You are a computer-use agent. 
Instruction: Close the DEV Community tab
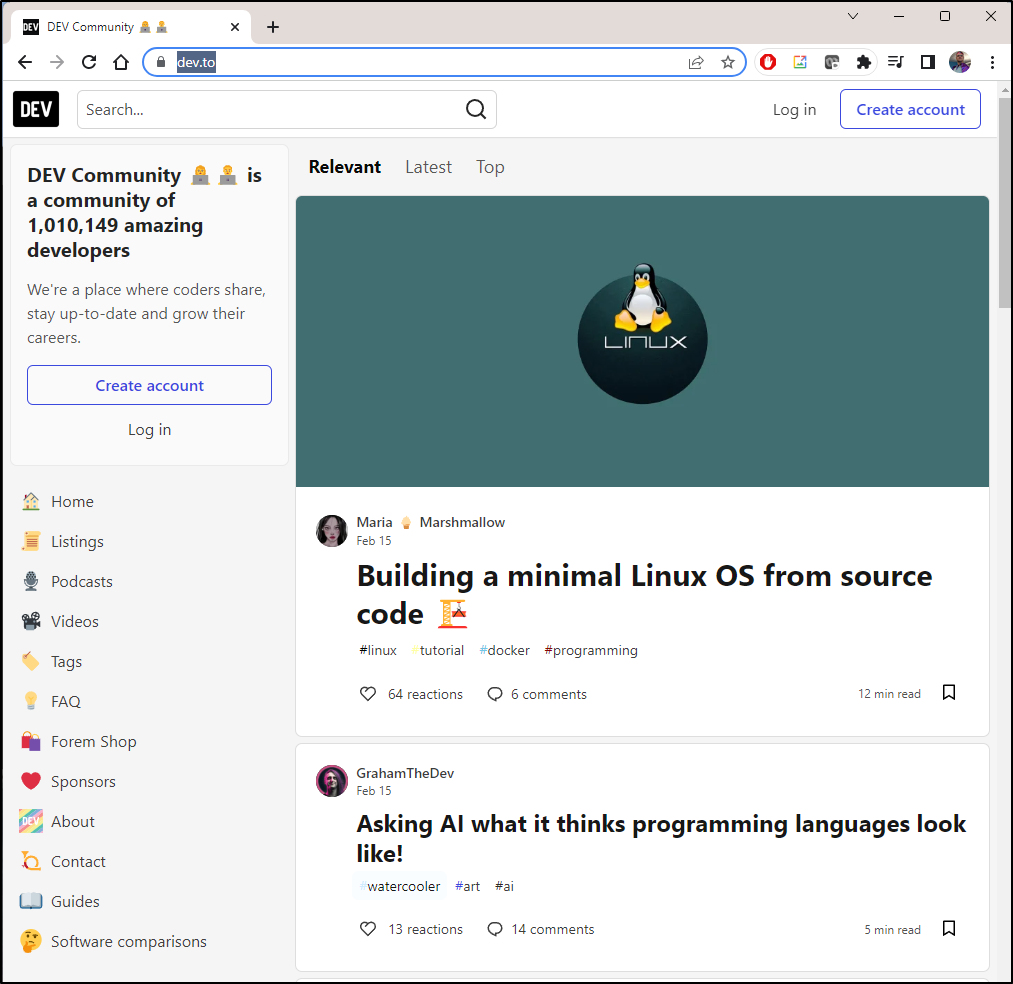point(235,26)
